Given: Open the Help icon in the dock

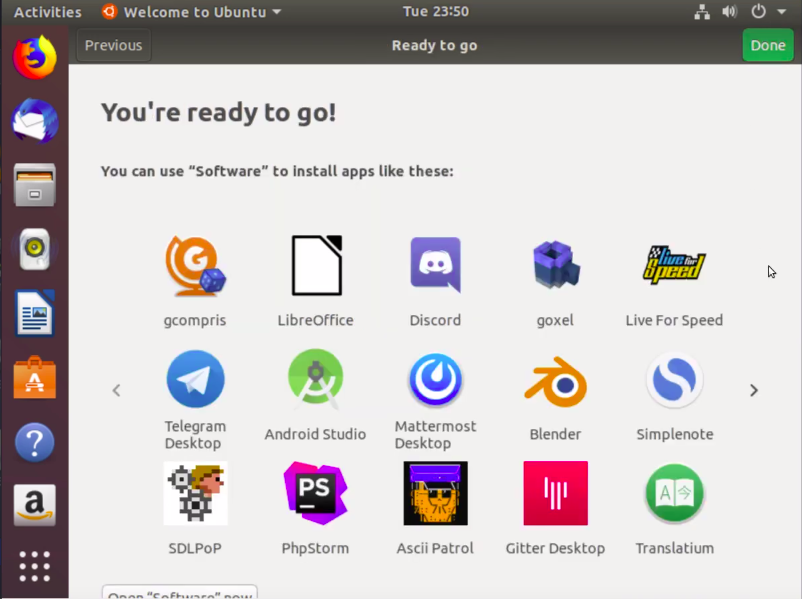Looking at the screenshot, I should pyautogui.click(x=35, y=442).
